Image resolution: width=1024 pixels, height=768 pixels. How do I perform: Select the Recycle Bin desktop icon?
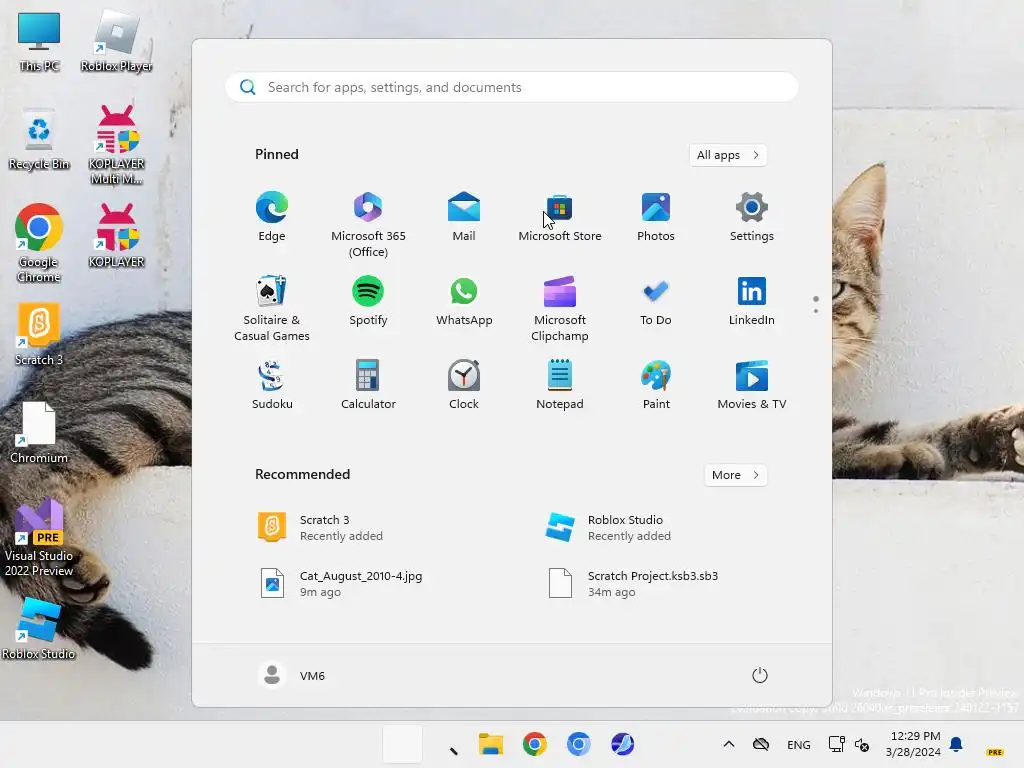(39, 139)
